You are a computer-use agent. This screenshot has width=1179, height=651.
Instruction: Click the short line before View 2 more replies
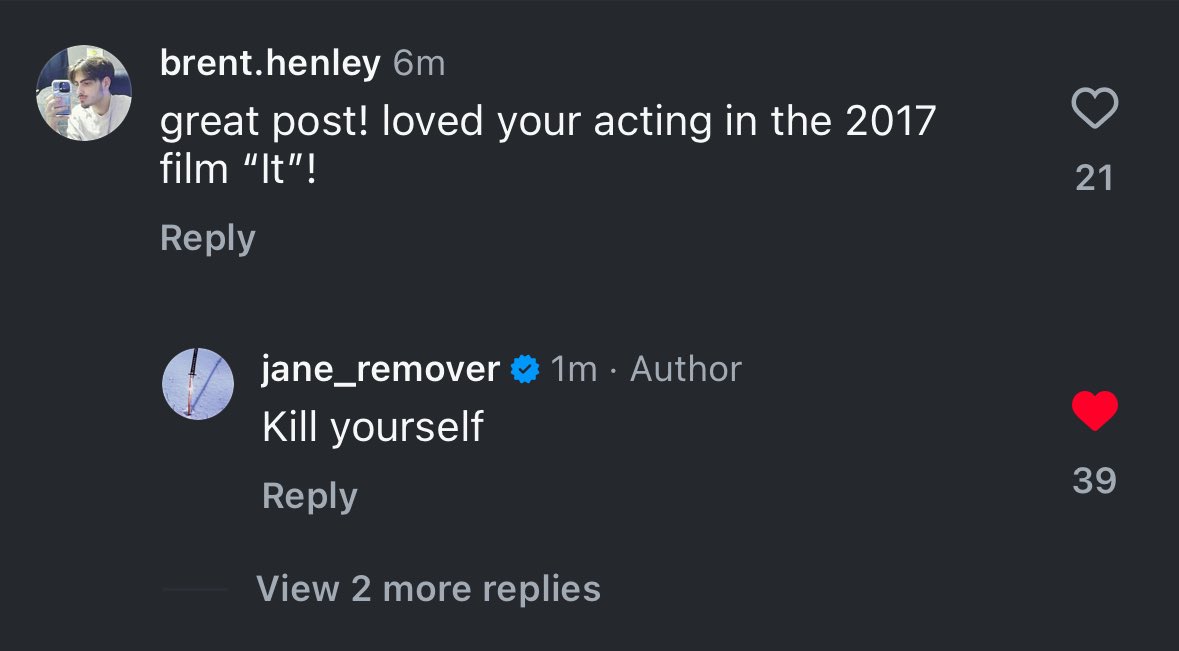coord(195,589)
